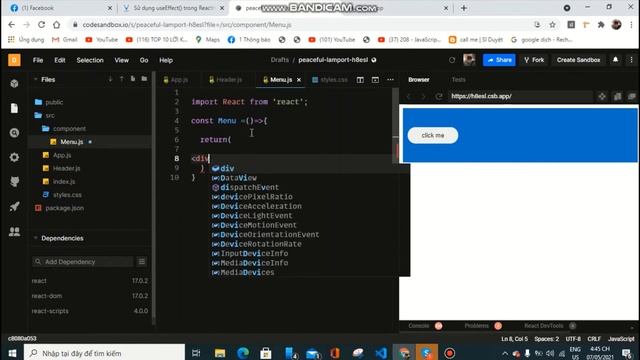Open the CodeSandbox dashboard logo
Viewport: 640px width, 360px height.
tap(14, 60)
